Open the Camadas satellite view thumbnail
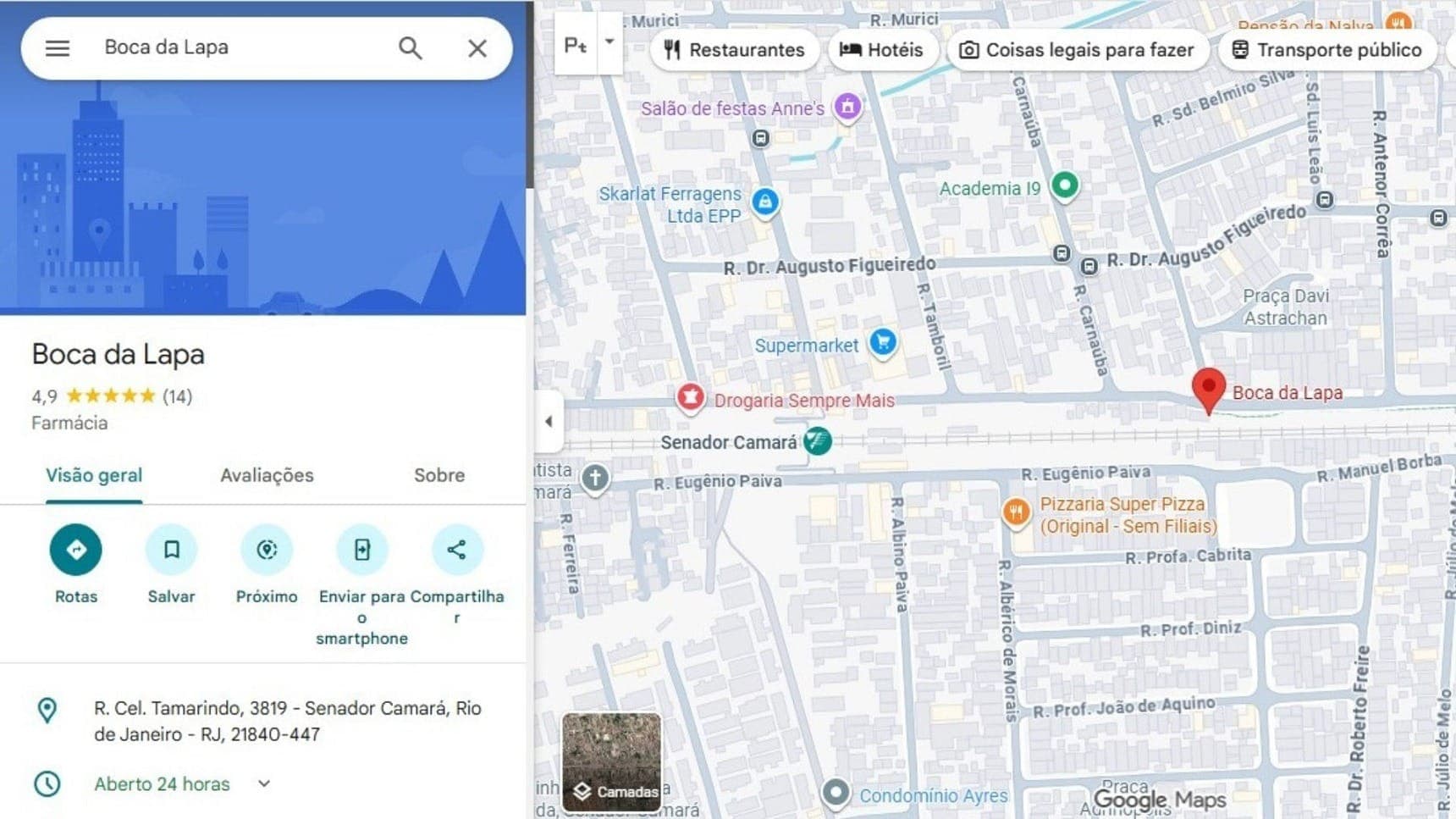Viewport: 1456px width, 819px height. pyautogui.click(x=612, y=761)
